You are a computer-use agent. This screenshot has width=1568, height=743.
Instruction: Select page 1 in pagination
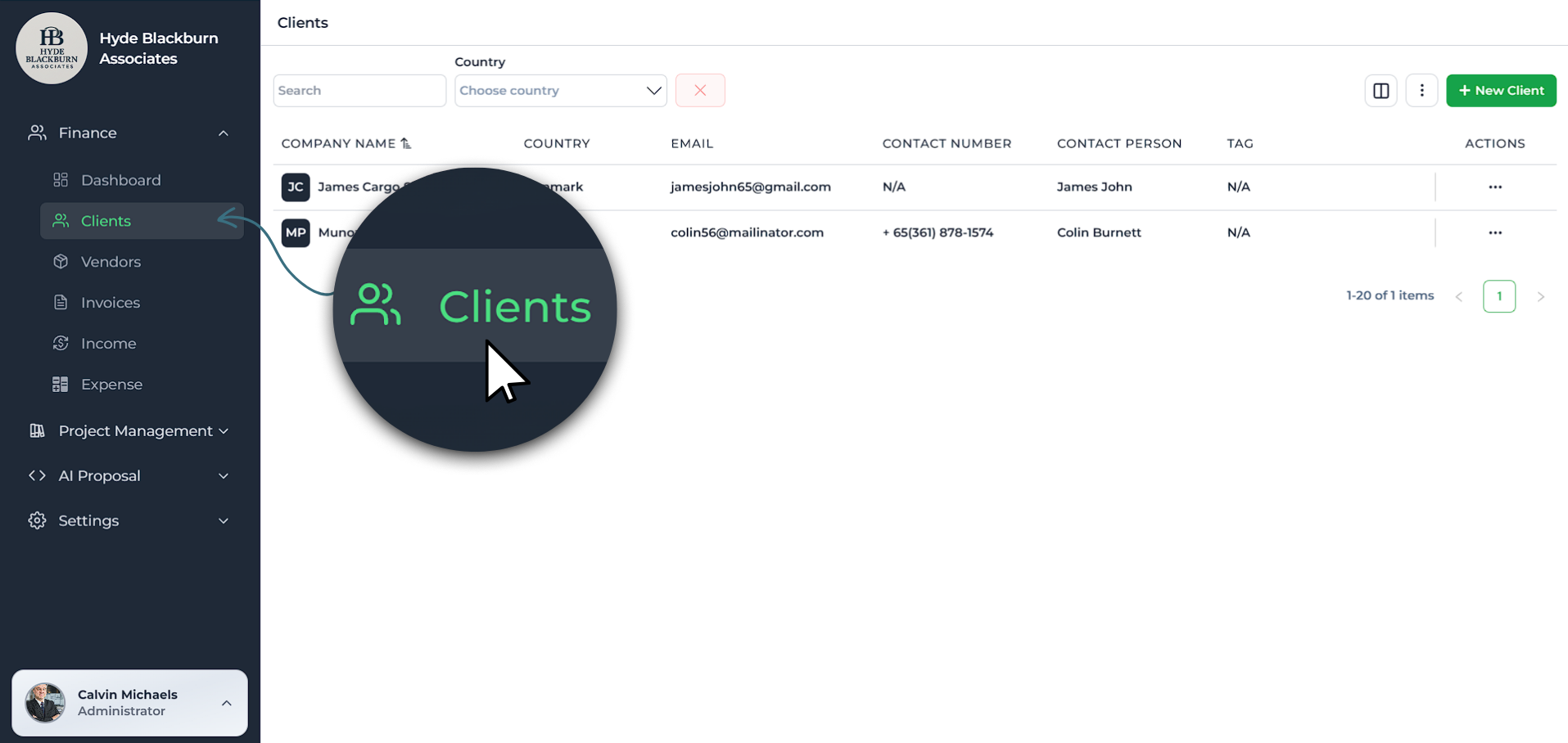point(1498,296)
